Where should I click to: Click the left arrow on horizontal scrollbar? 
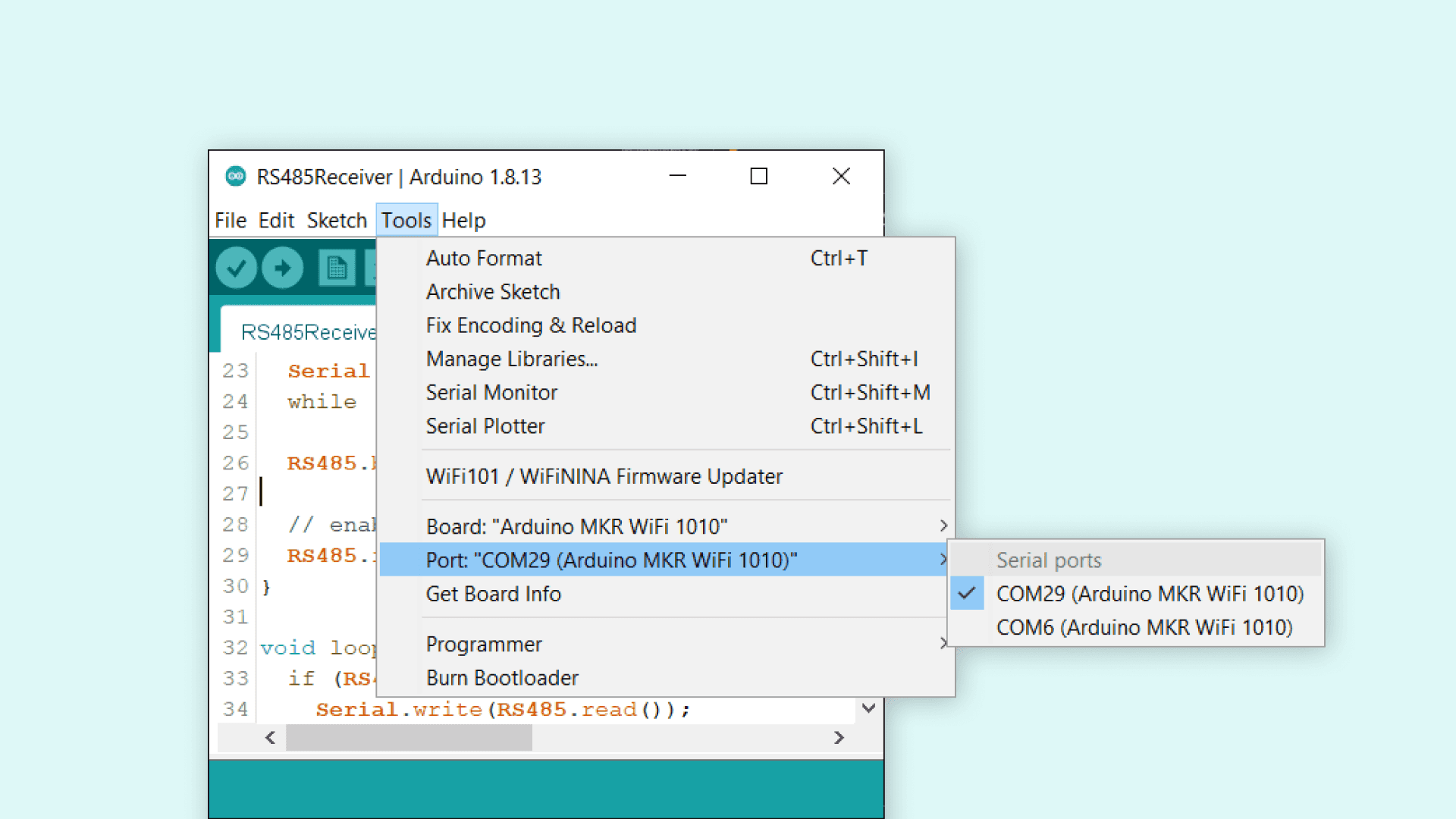coord(270,737)
